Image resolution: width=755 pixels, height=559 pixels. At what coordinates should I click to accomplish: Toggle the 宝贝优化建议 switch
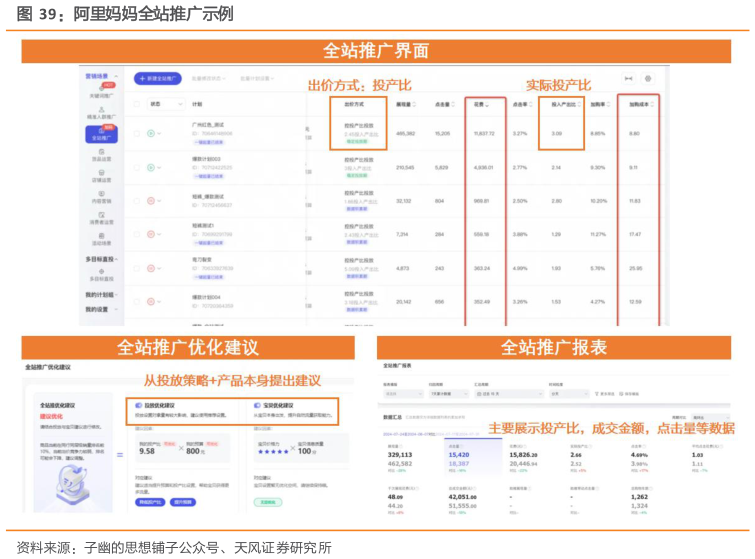point(257,405)
